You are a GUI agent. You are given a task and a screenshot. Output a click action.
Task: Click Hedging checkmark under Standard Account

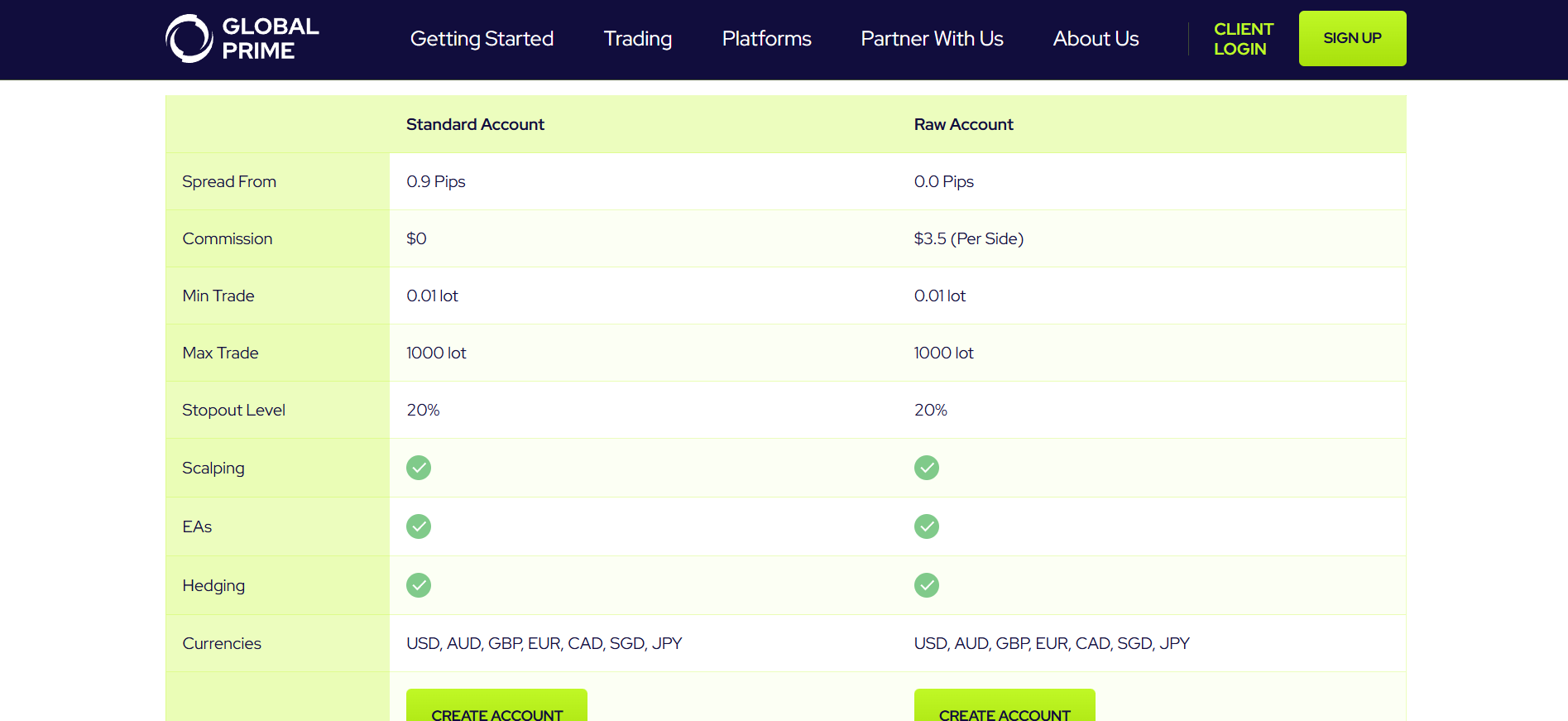(419, 585)
